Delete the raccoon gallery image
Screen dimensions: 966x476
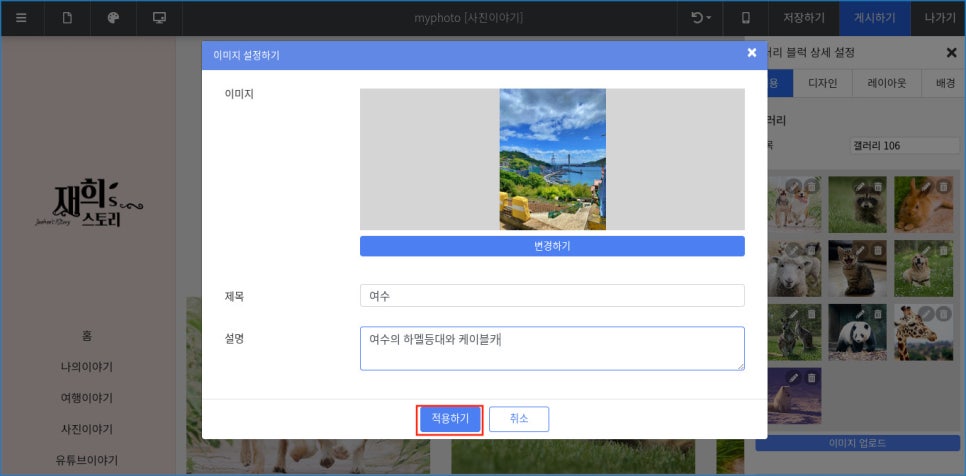coord(877,185)
